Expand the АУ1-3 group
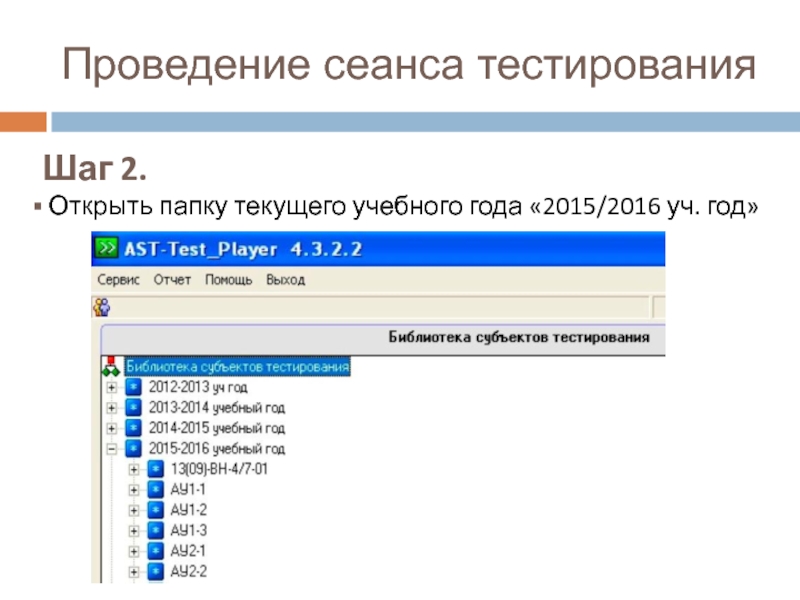Image resolution: width=800 pixels, height=600 pixels. [134, 531]
